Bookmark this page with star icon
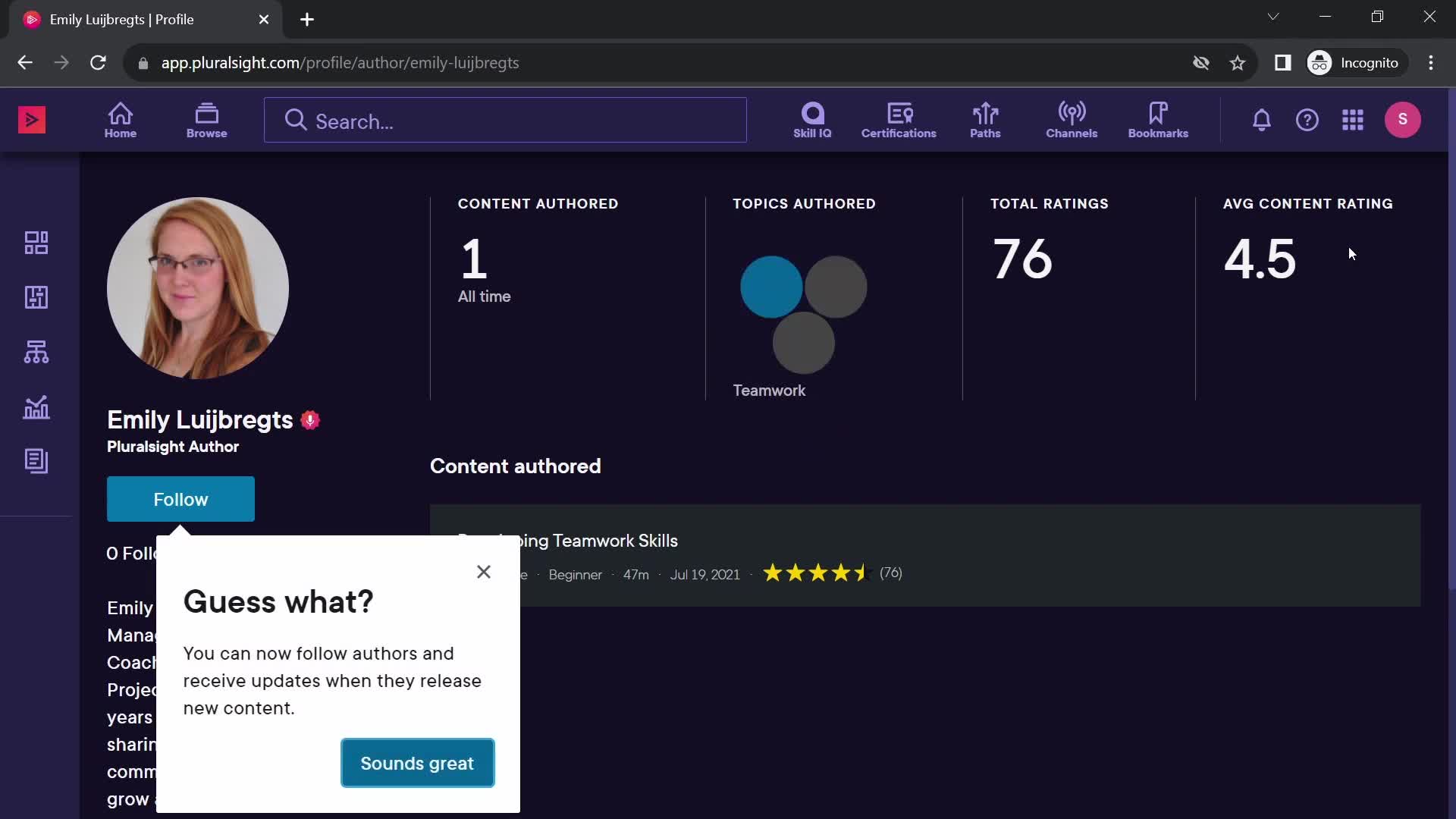The width and height of the screenshot is (1456, 819). [1238, 63]
